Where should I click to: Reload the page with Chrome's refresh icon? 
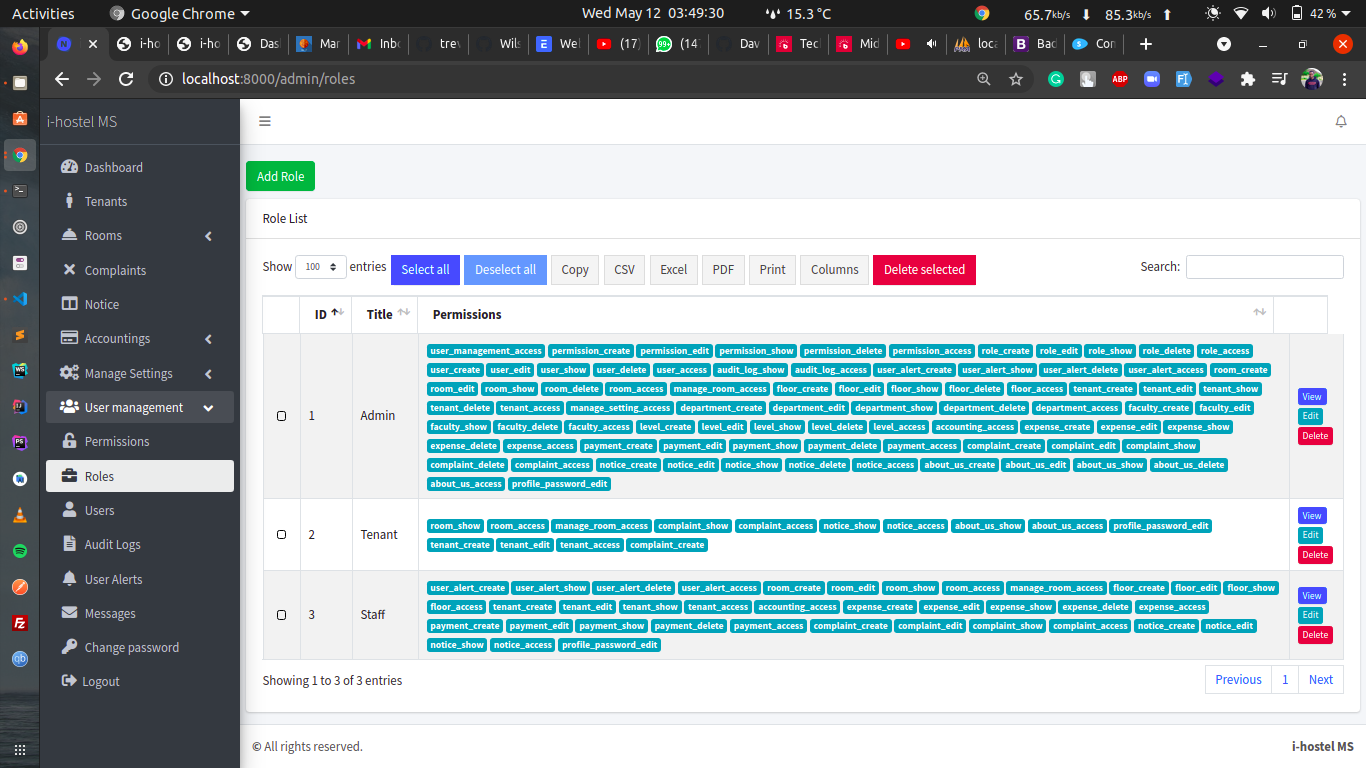126,79
